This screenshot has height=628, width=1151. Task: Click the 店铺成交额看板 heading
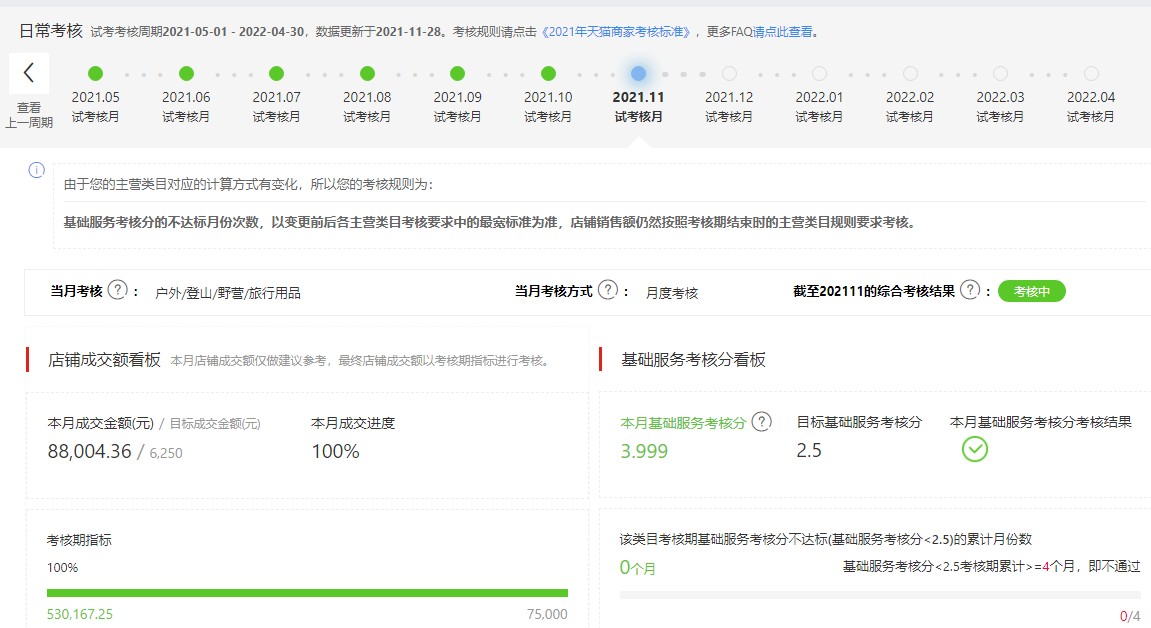click(104, 359)
